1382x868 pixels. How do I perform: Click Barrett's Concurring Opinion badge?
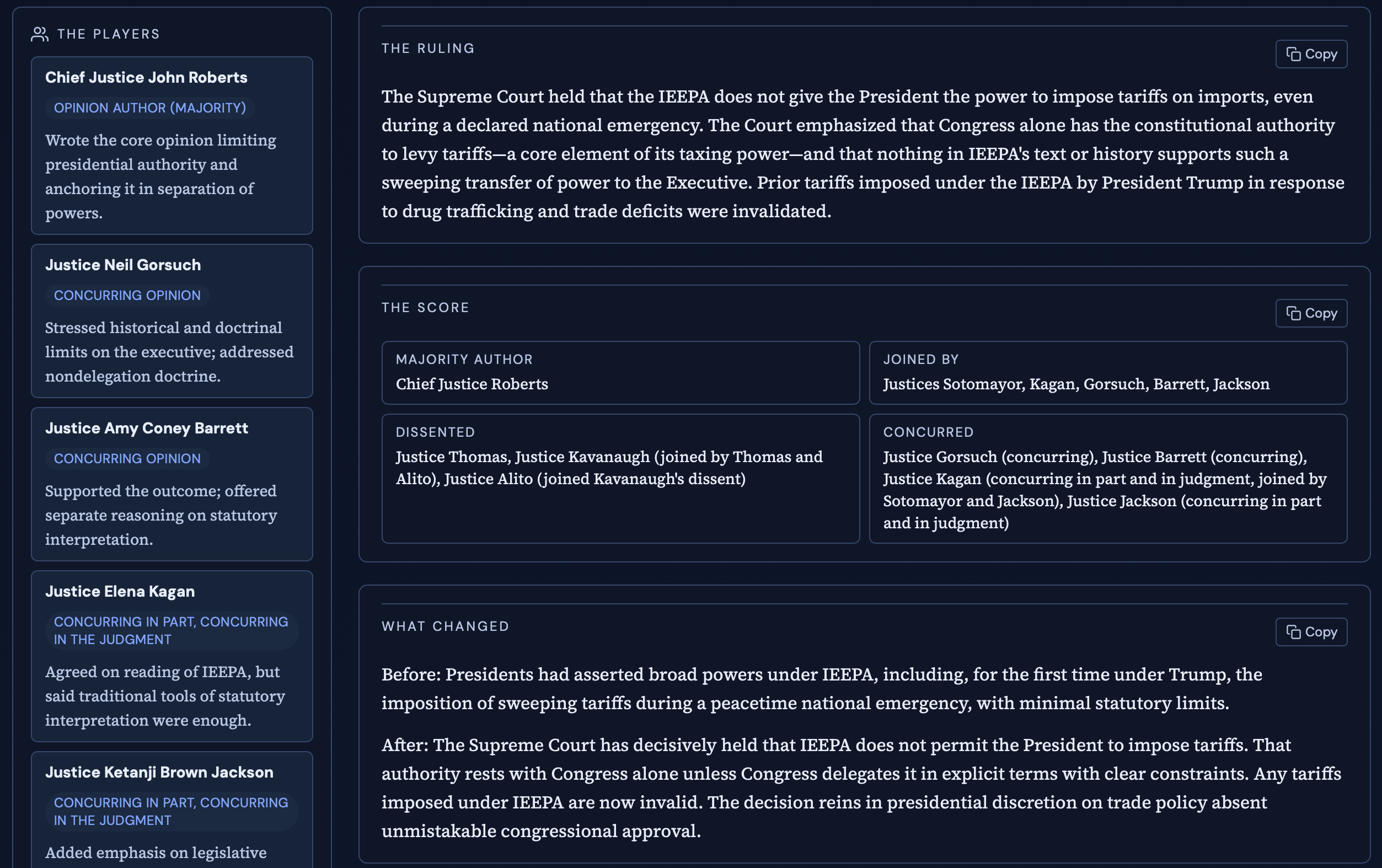pyautogui.click(x=127, y=459)
